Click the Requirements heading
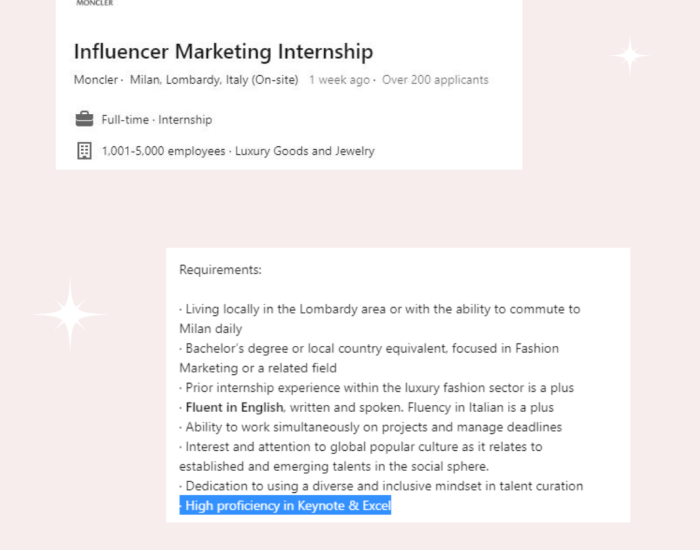Viewport: 700px width, 550px height. (220, 270)
